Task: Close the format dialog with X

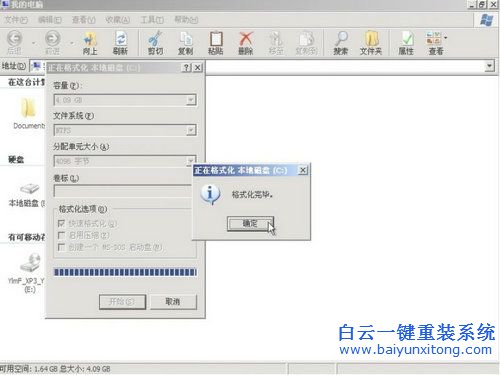Action: [198, 68]
